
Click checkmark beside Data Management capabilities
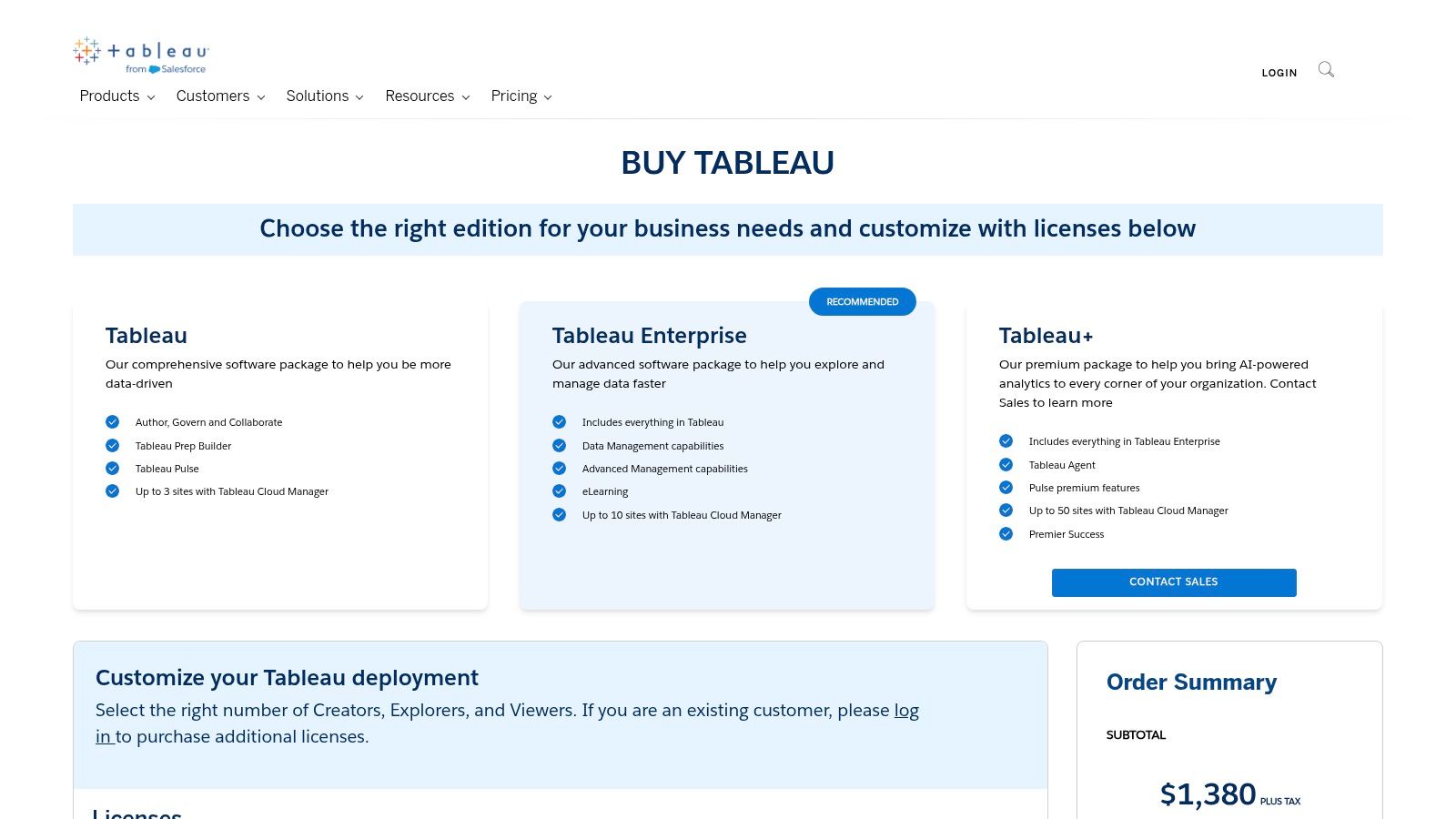tap(560, 446)
